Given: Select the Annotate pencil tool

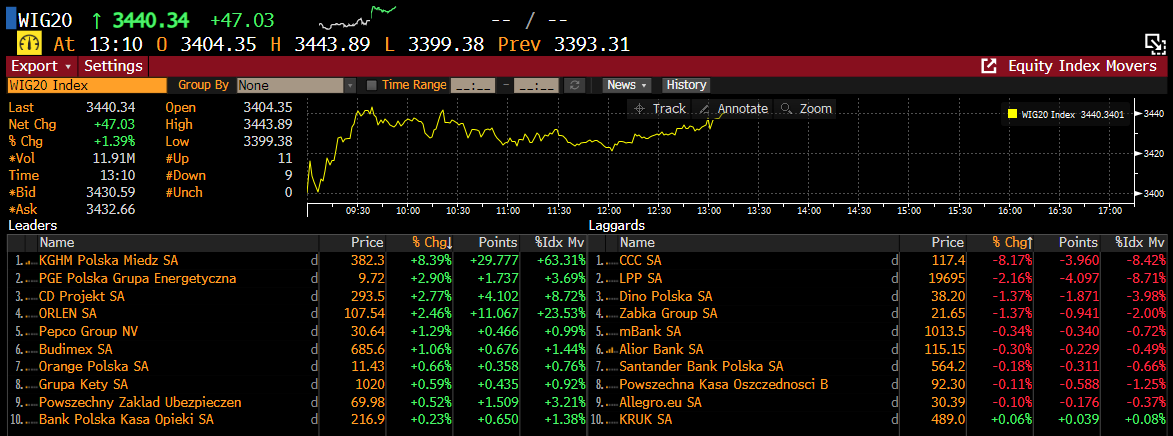Looking at the screenshot, I should click(x=733, y=108).
